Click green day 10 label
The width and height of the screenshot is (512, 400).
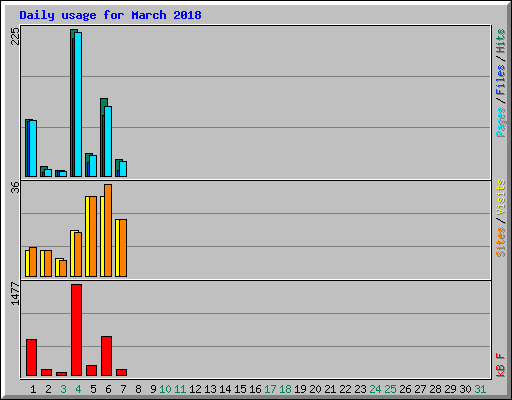[x=165, y=389]
